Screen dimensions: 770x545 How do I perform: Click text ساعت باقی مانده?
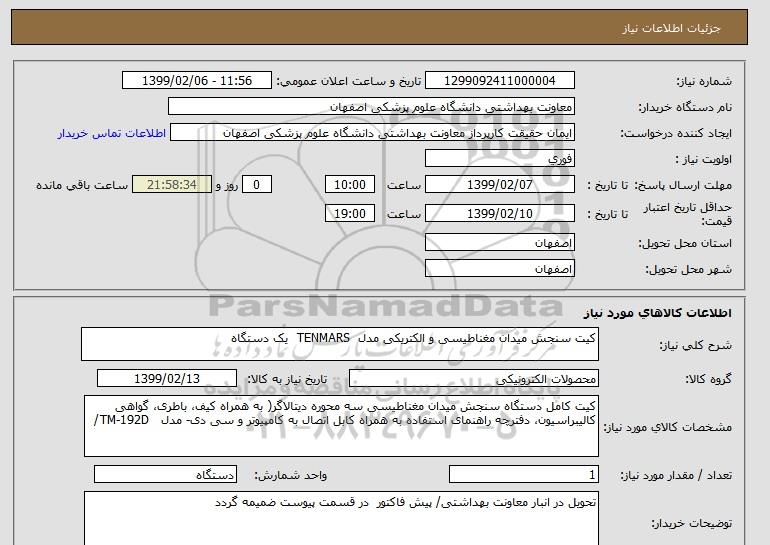tap(82, 185)
